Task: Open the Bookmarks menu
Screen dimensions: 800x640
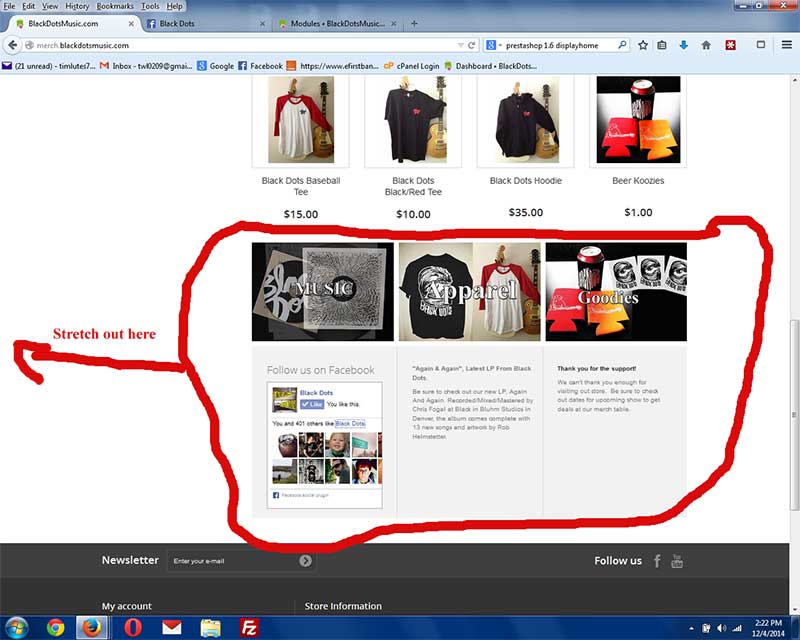Action: [x=115, y=6]
